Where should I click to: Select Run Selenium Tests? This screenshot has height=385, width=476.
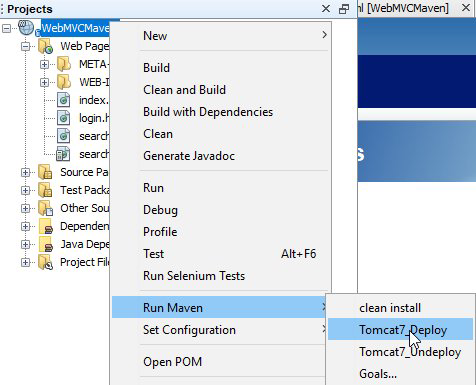[x=221, y=276]
